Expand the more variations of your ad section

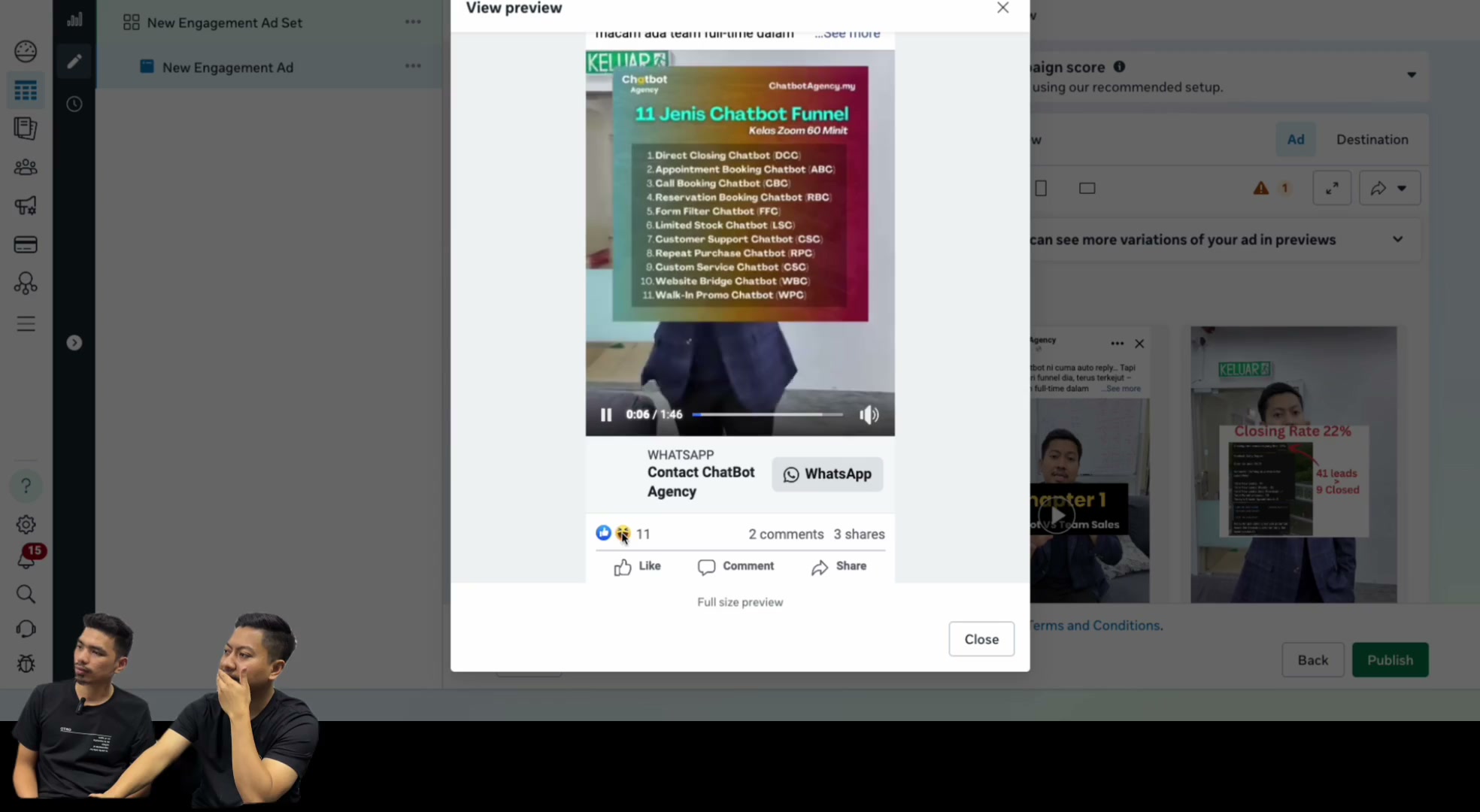coord(1397,239)
